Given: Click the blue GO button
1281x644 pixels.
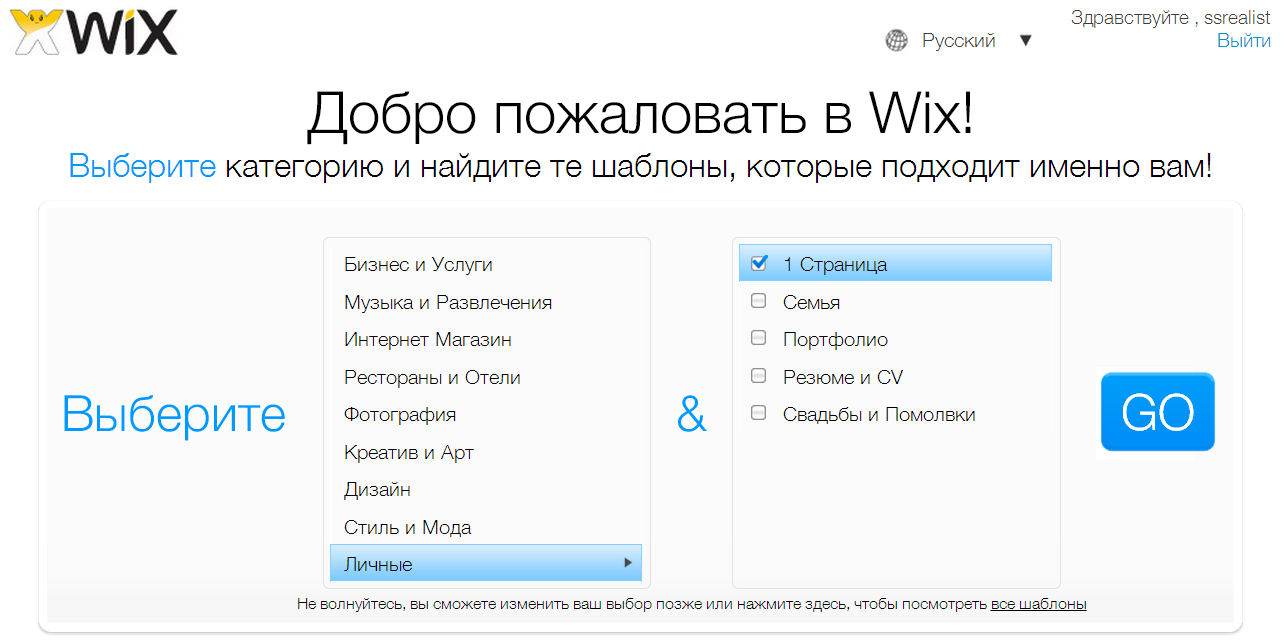Looking at the screenshot, I should coord(1158,412).
